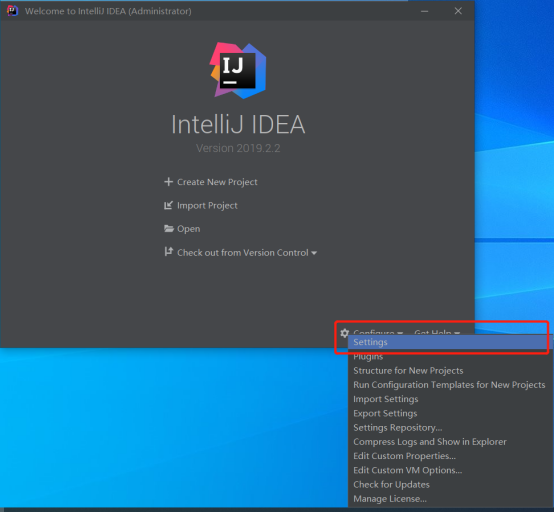
Task: Click Create New Project
Action: [217, 182]
